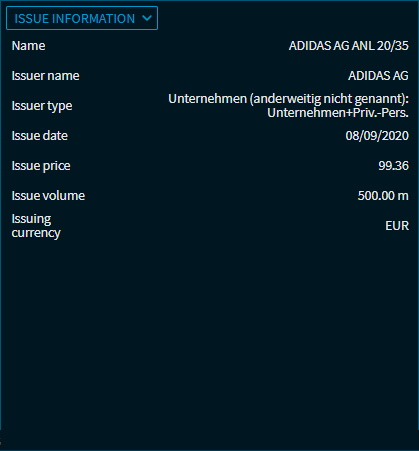Select the Issue date label
This screenshot has height=451, width=419.
(40, 136)
